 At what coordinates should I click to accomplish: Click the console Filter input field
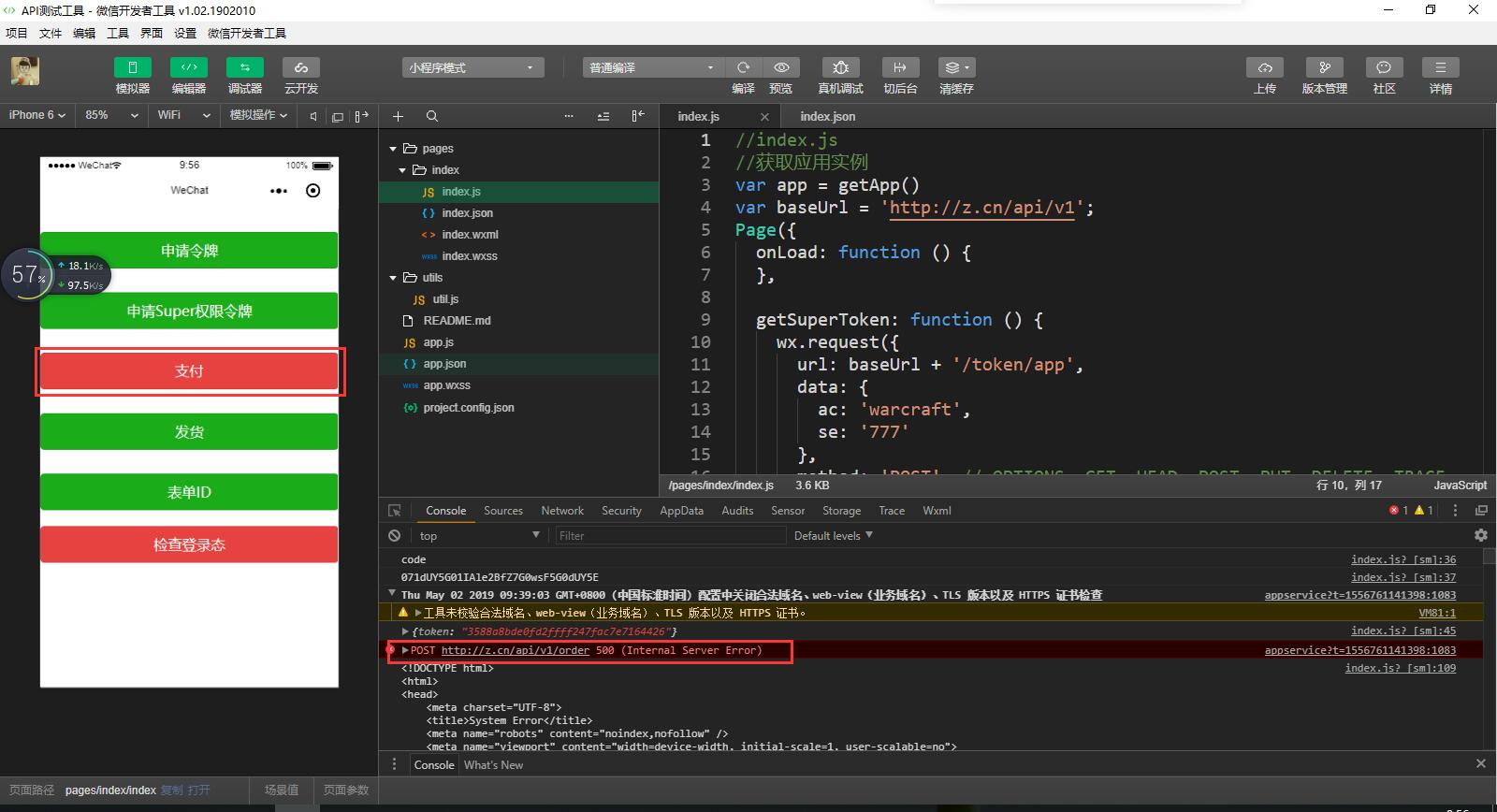click(x=669, y=536)
